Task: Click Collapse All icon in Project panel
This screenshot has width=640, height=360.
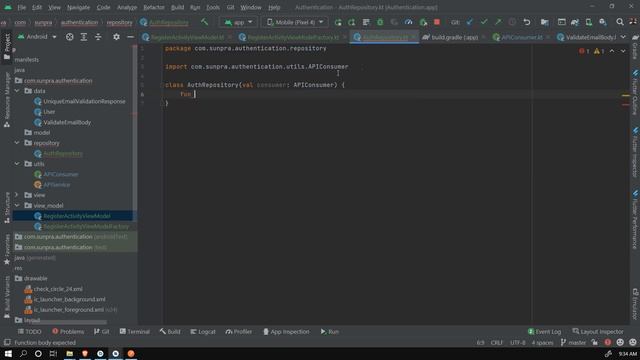Action: pos(98,37)
